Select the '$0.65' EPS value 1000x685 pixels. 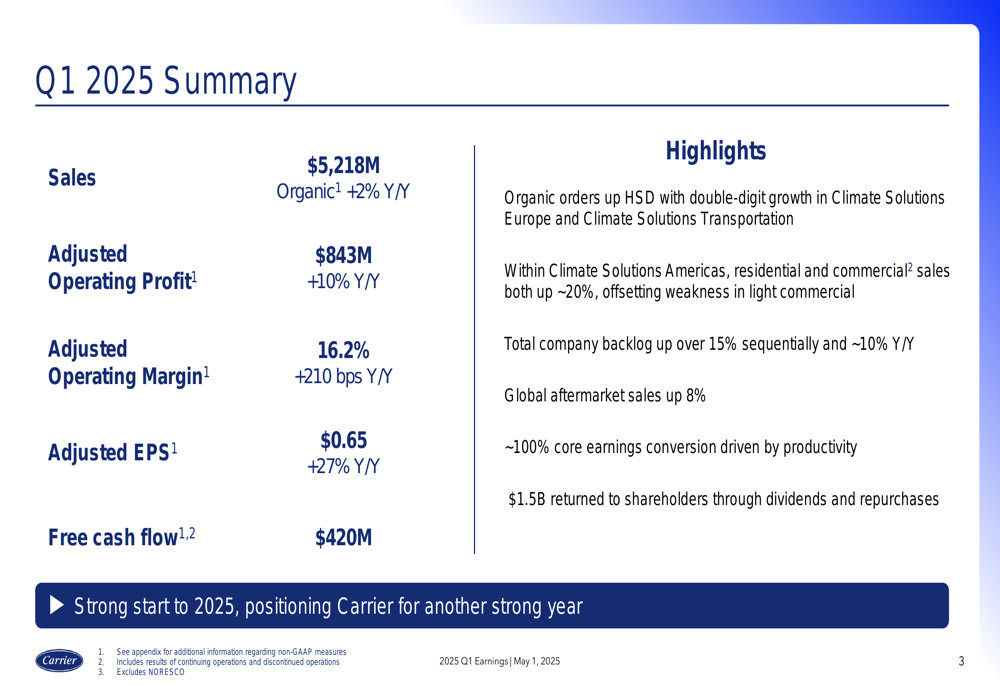point(343,440)
